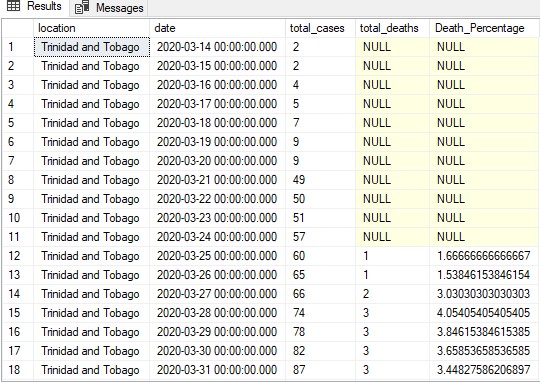This screenshot has width=540, height=382.
Task: Click the total_cases cell showing 49
Action: 320,180
